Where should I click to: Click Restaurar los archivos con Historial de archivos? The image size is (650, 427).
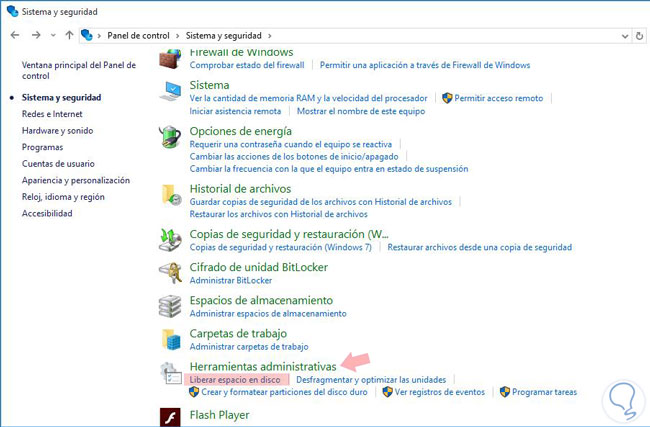click(279, 214)
